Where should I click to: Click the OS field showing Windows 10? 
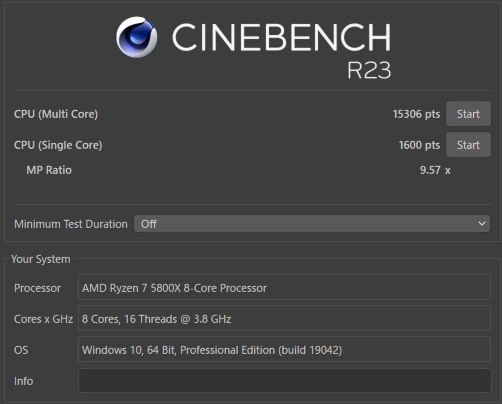284,349
